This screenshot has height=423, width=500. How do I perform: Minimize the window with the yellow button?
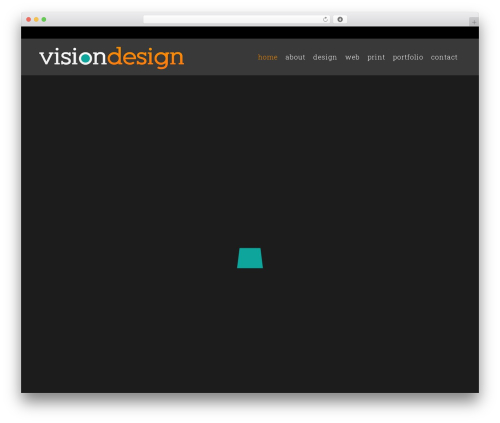(36, 20)
